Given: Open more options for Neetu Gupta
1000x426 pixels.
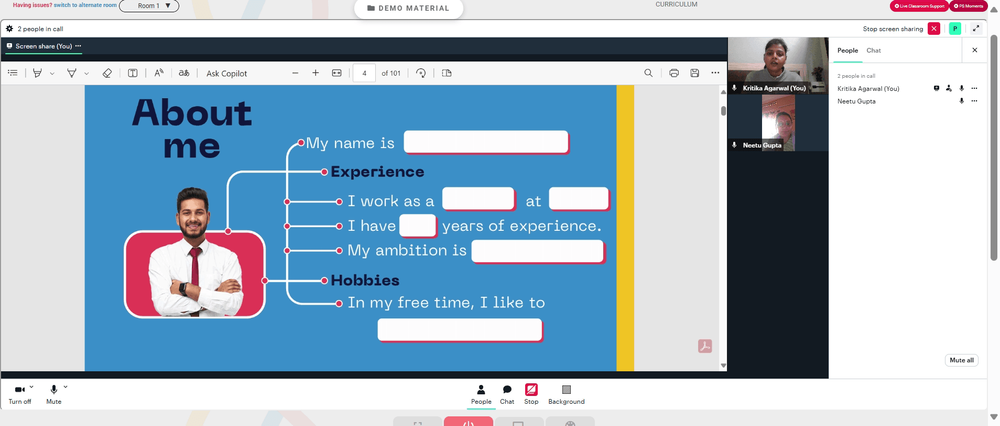Looking at the screenshot, I should pos(974,101).
